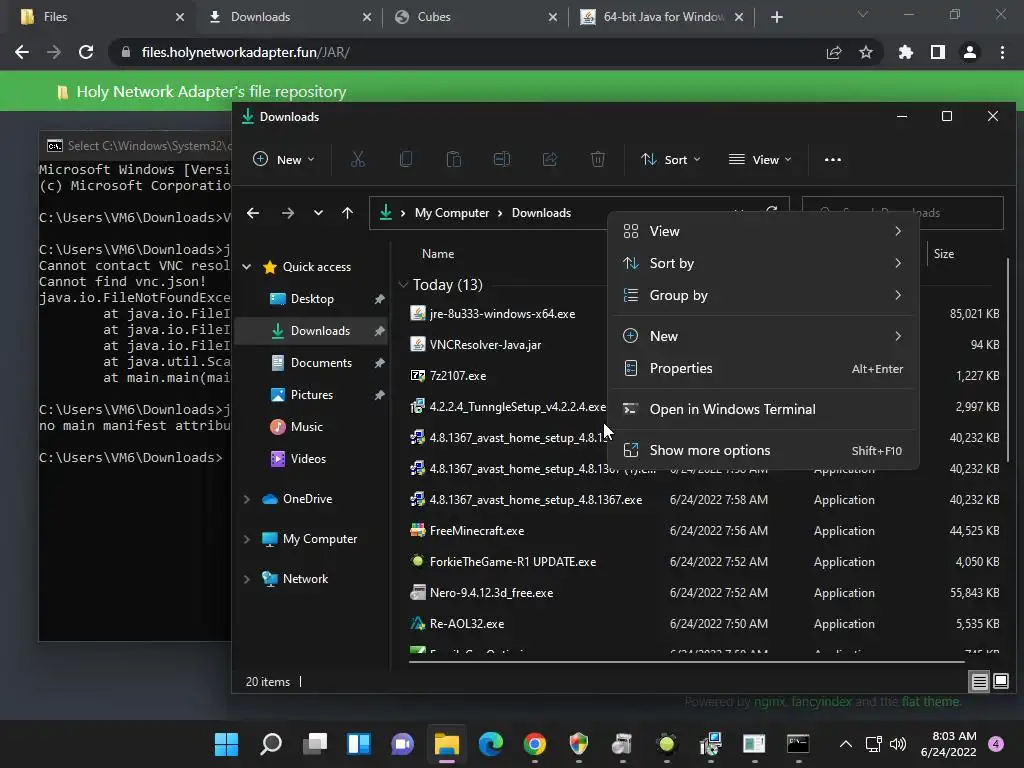Viewport: 1024px width, 768px height.
Task: Go back in Explorer navigation
Action: (x=253, y=213)
